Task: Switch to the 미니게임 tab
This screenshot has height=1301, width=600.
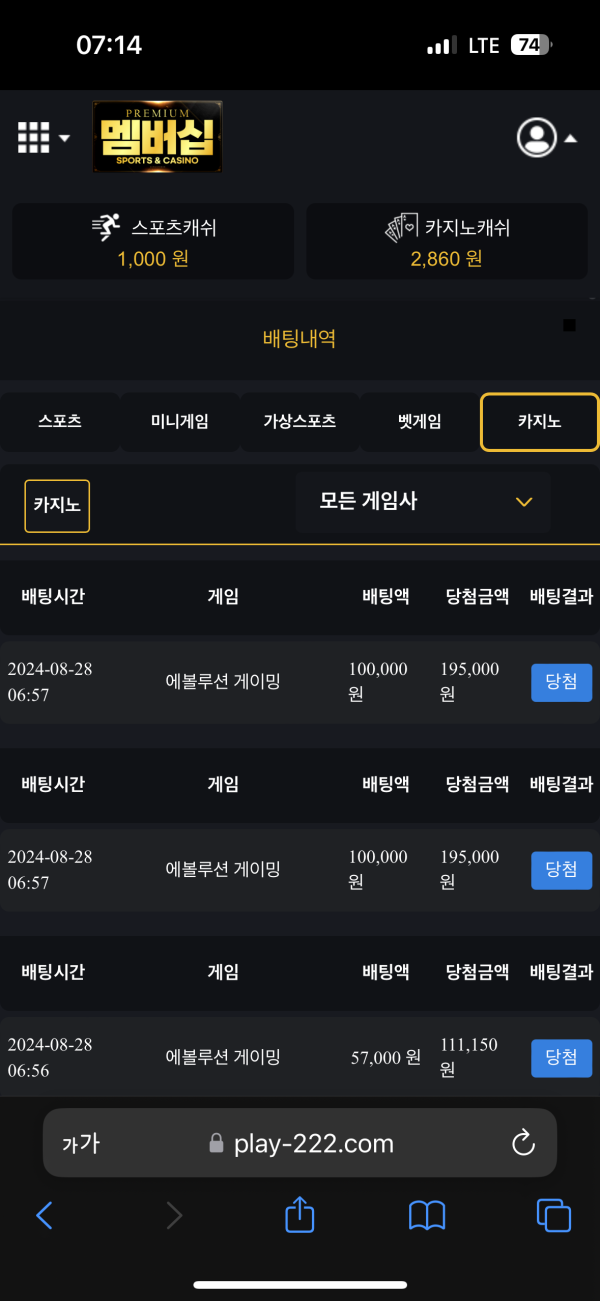Action: coord(180,422)
